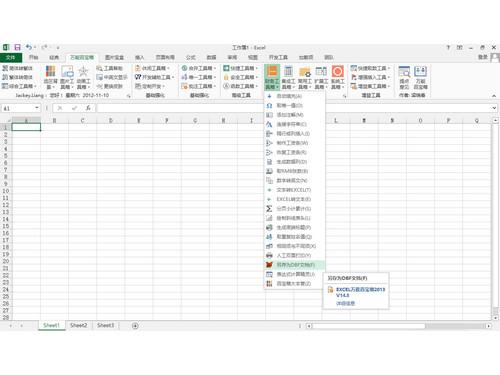Select the 文本转EXCEL(T) menu item
Viewport: 500px width, 375px height.
click(294, 190)
